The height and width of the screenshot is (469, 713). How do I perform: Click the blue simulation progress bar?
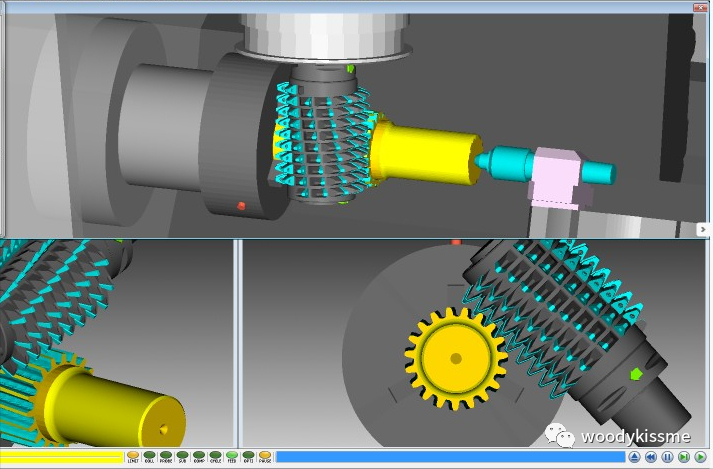450,457
